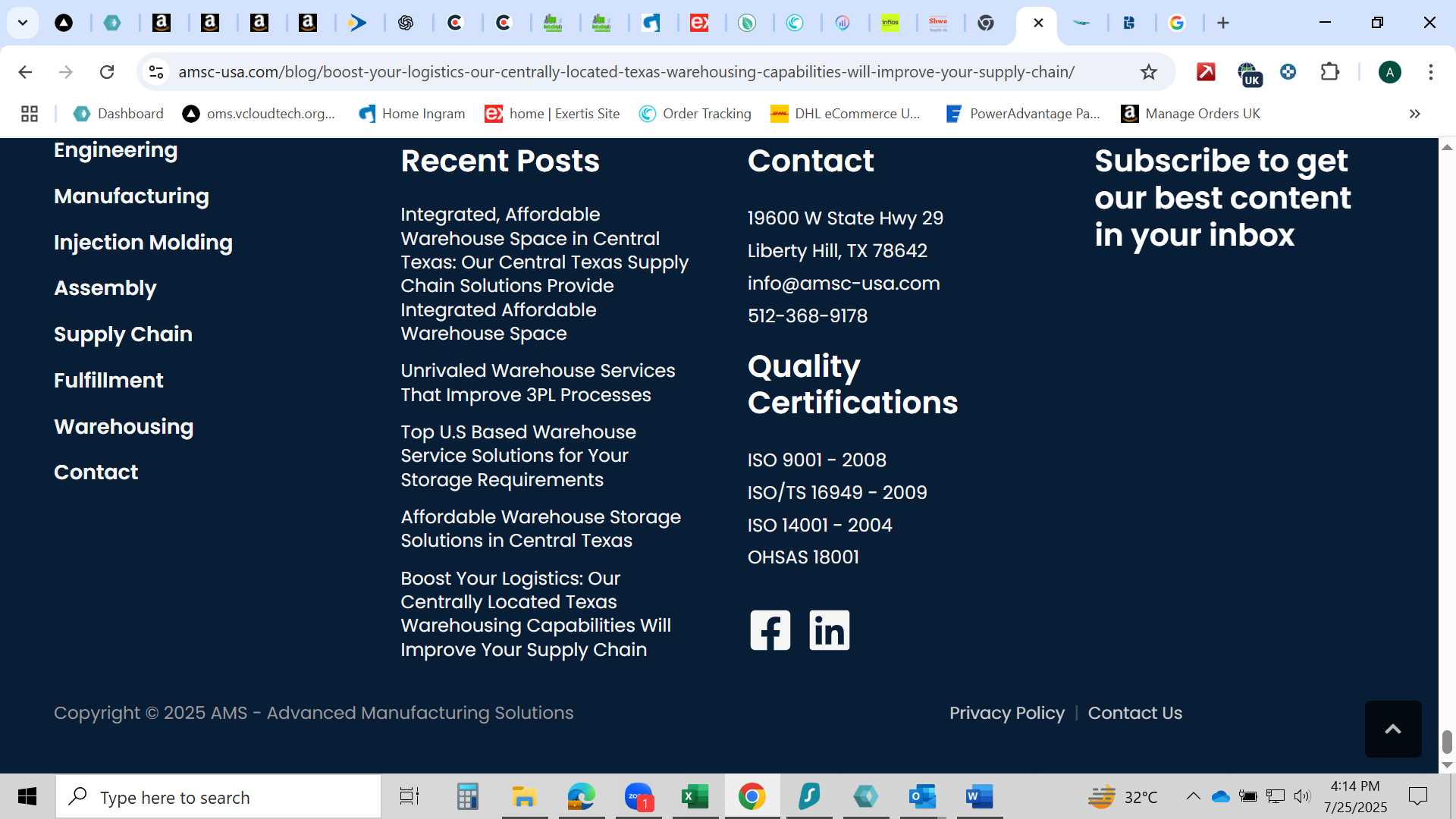Read Top U.S Based Warehouse Service post
1456x819 pixels.
click(x=518, y=456)
